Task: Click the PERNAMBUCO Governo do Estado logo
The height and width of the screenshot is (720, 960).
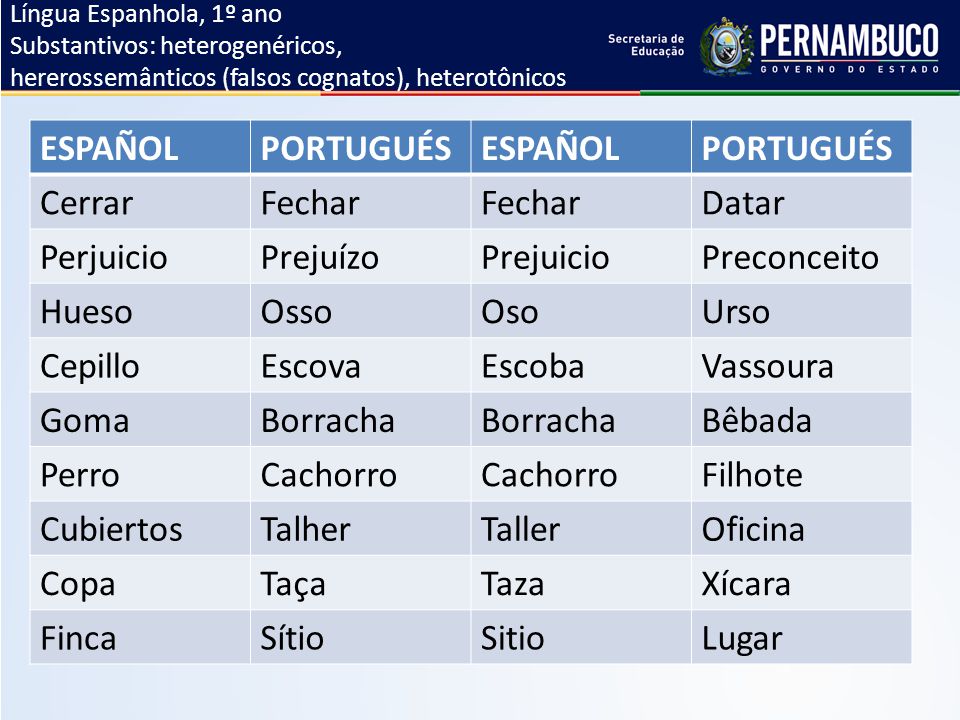Action: coord(850,48)
